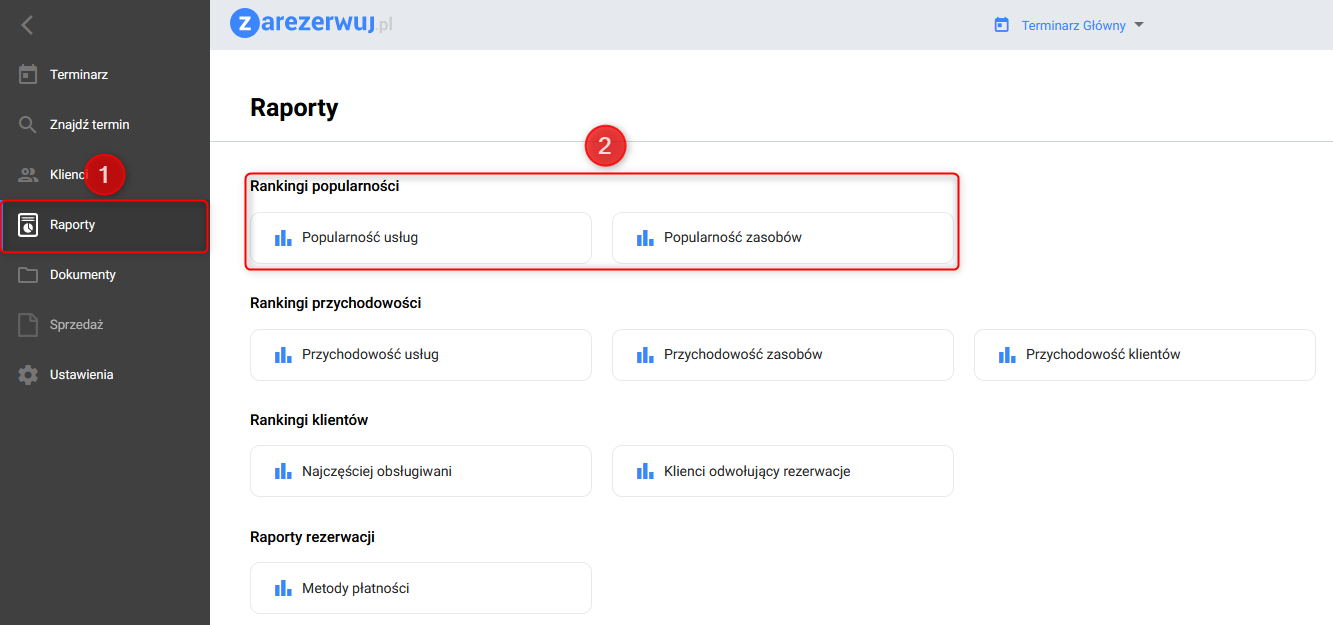Click the calendar icon beside Terminarz Główny
The width and height of the screenshot is (1333, 625).
click(x=1001, y=25)
